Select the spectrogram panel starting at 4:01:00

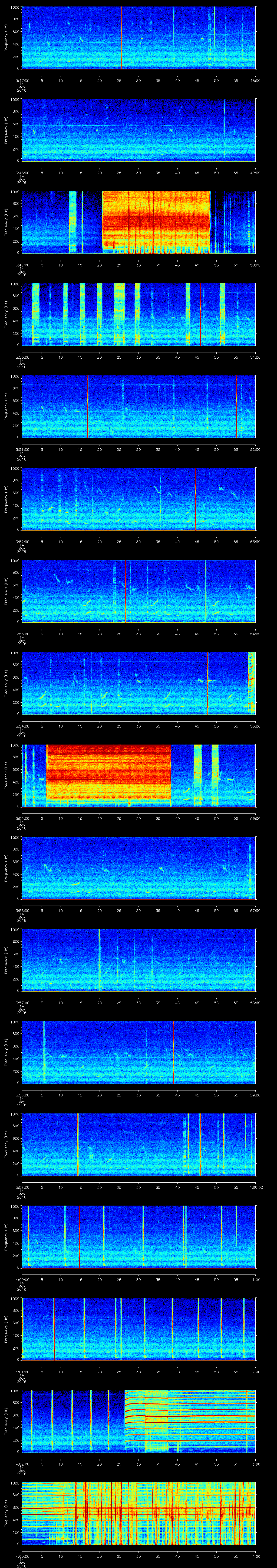[x=139, y=1329]
